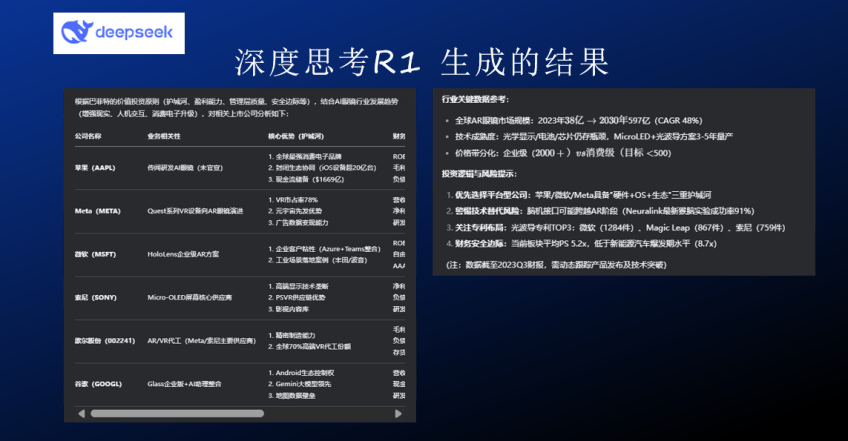Click the '谷歌（GOOGL）' company cell
The image size is (848, 441).
point(98,384)
